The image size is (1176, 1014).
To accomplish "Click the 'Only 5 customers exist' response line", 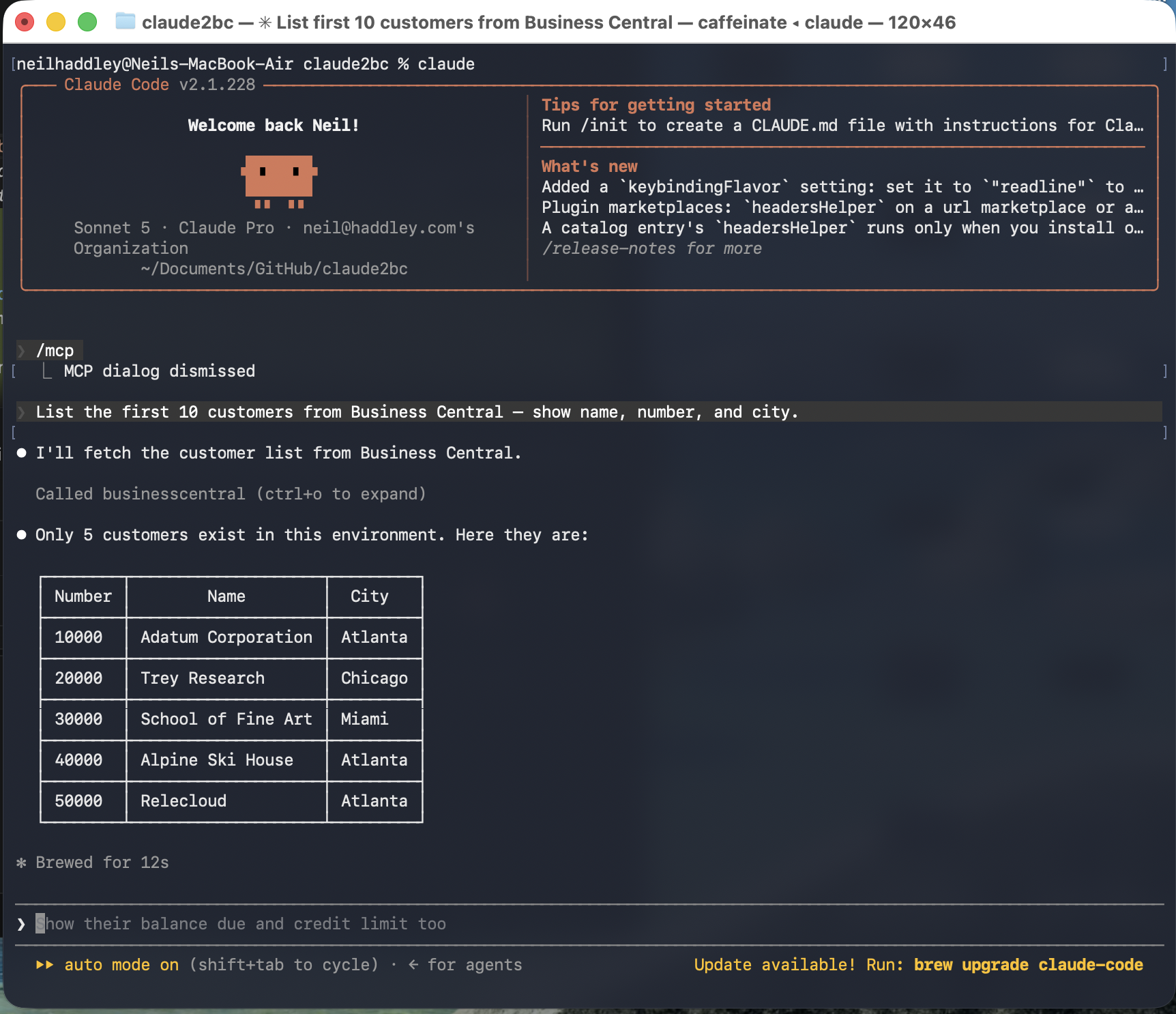I will pyautogui.click(x=312, y=535).
